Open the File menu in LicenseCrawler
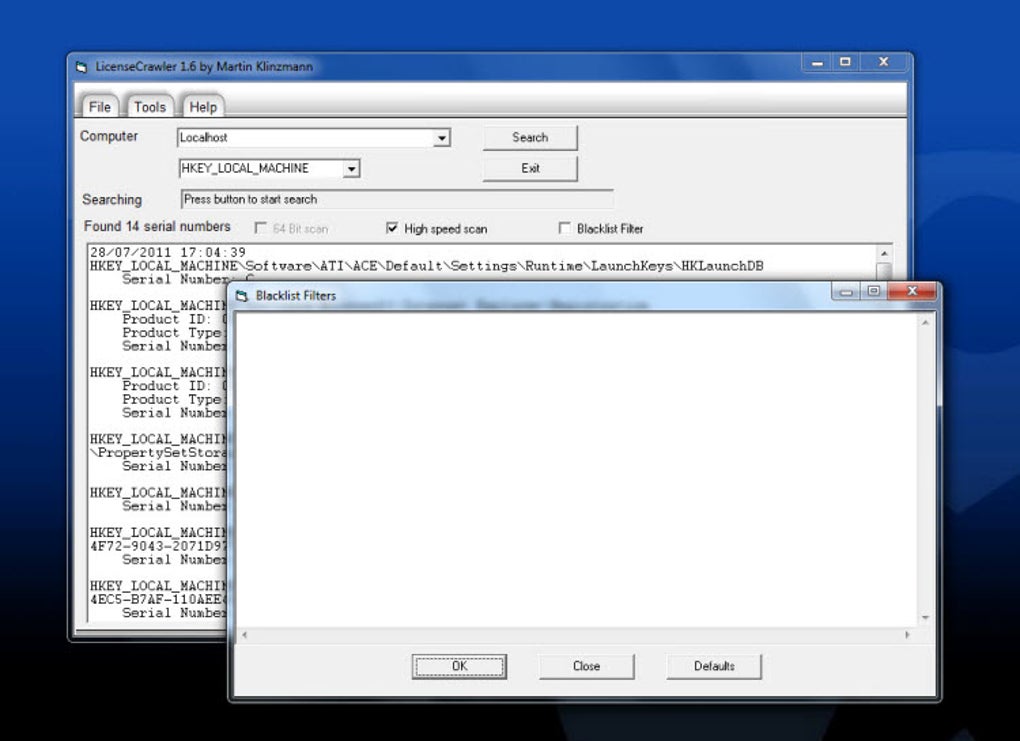Image resolution: width=1020 pixels, height=741 pixels. tap(99, 107)
